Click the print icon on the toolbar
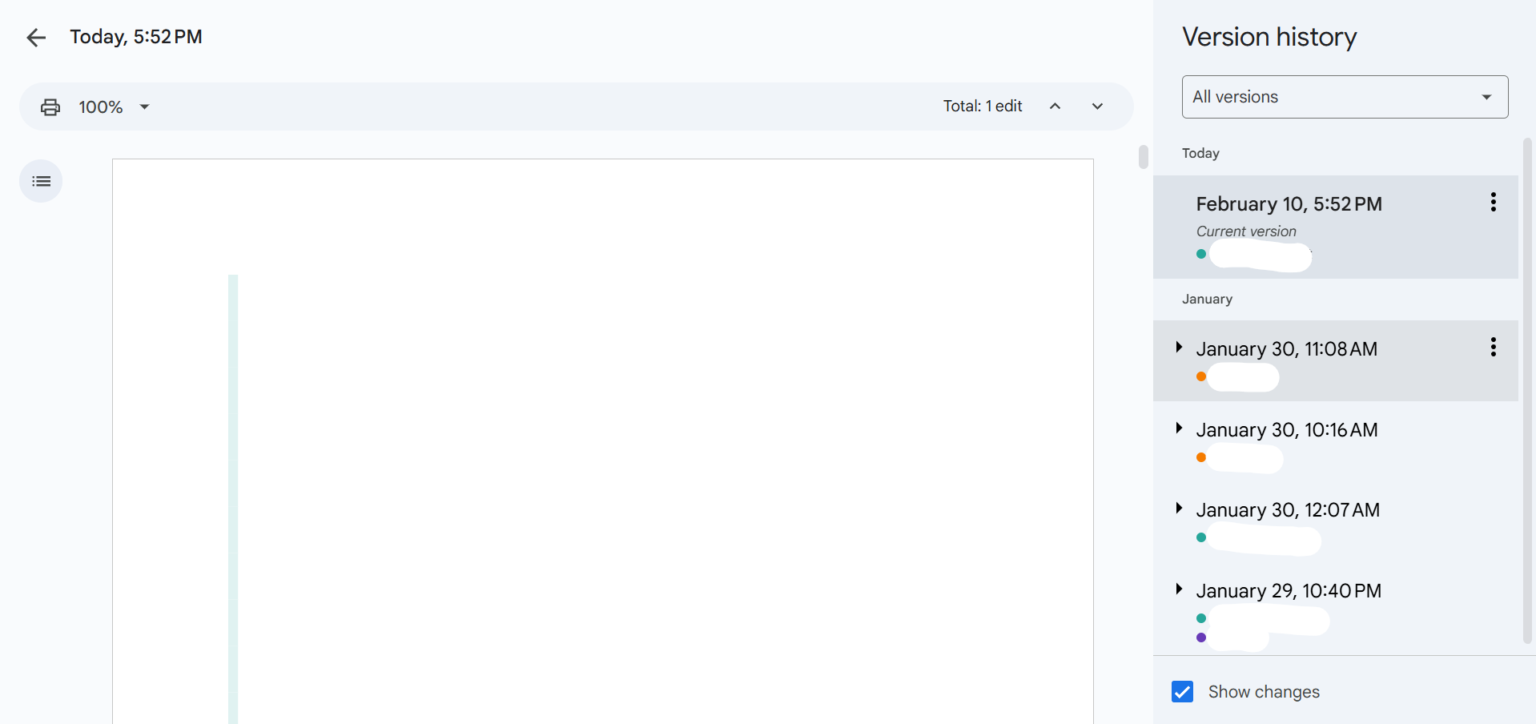1536x724 pixels. click(x=50, y=106)
